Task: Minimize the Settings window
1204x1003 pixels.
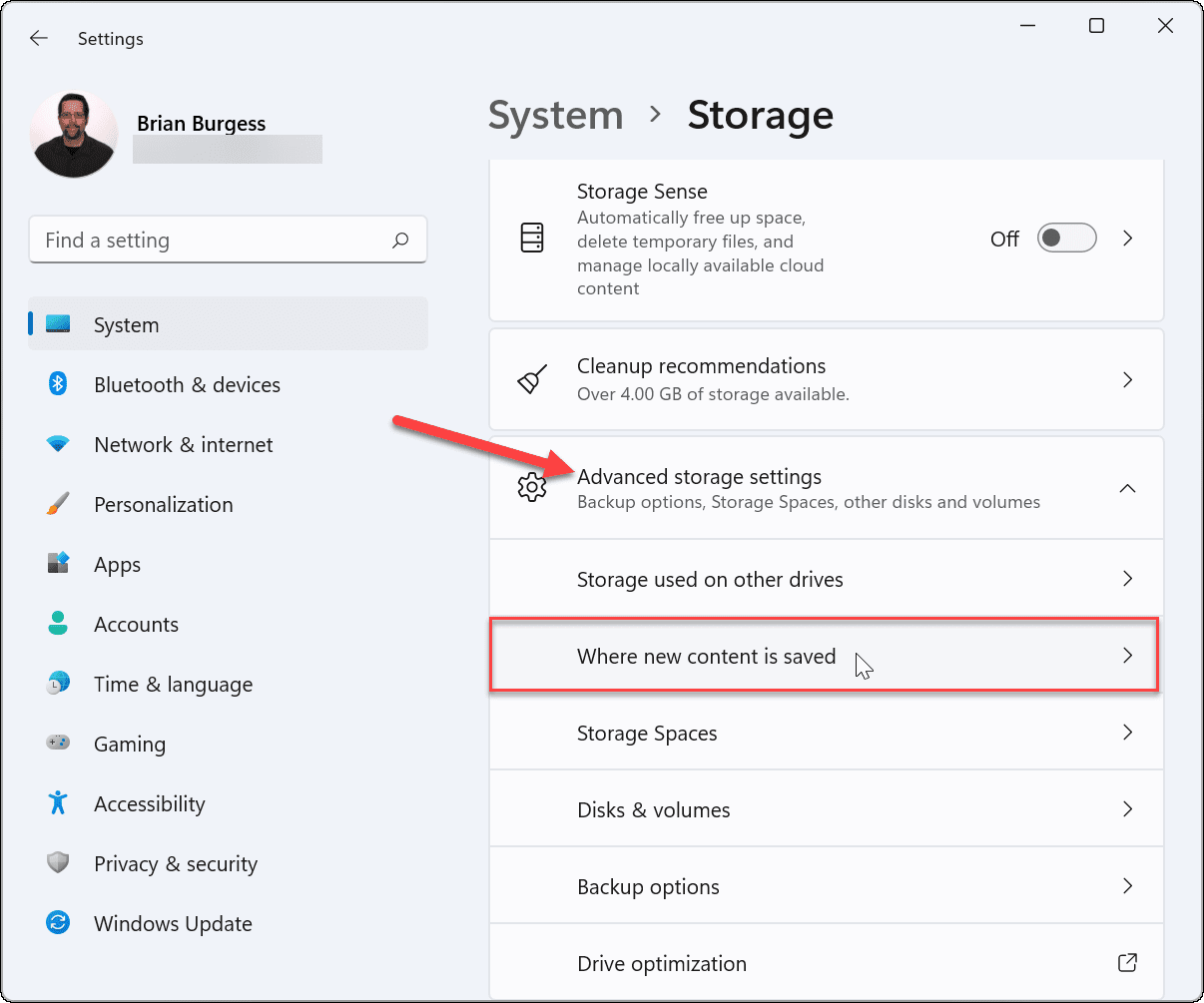Action: (x=1027, y=27)
